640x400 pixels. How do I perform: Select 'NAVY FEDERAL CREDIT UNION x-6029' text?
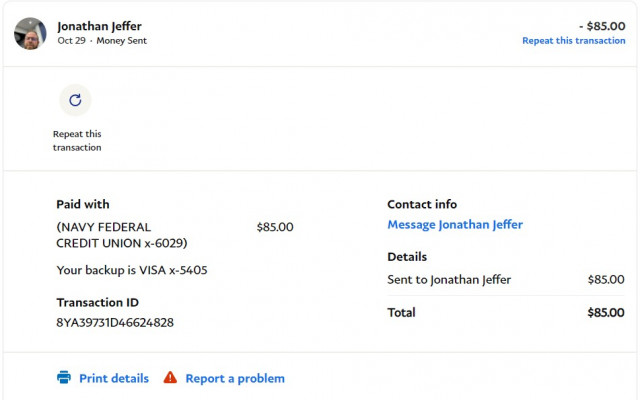[x=122, y=235]
